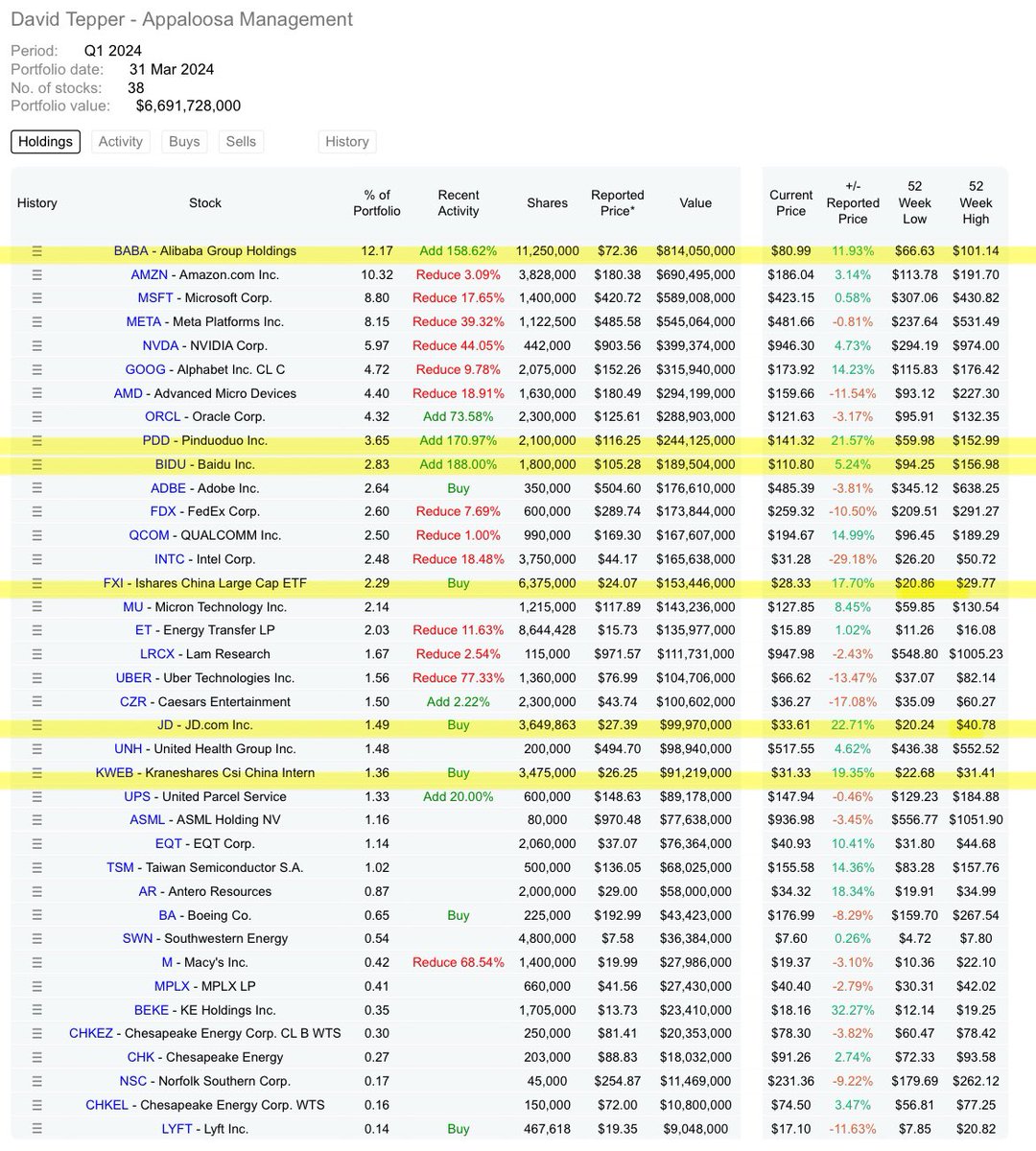Image resolution: width=1036 pixels, height=1151 pixels.
Task: Open history icon in QCOM row
Action: tap(37, 535)
